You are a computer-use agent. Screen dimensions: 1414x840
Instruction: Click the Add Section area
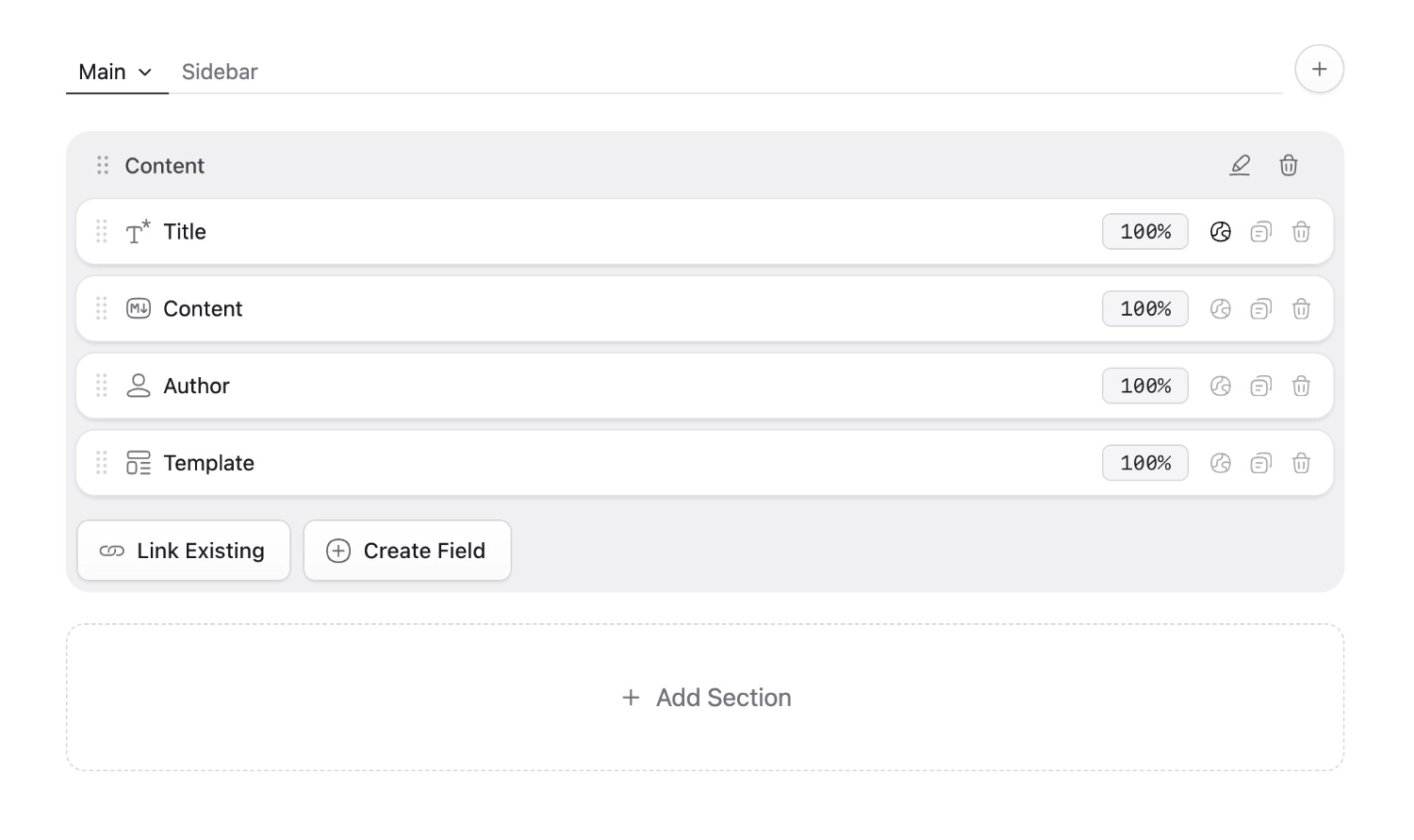tap(705, 698)
